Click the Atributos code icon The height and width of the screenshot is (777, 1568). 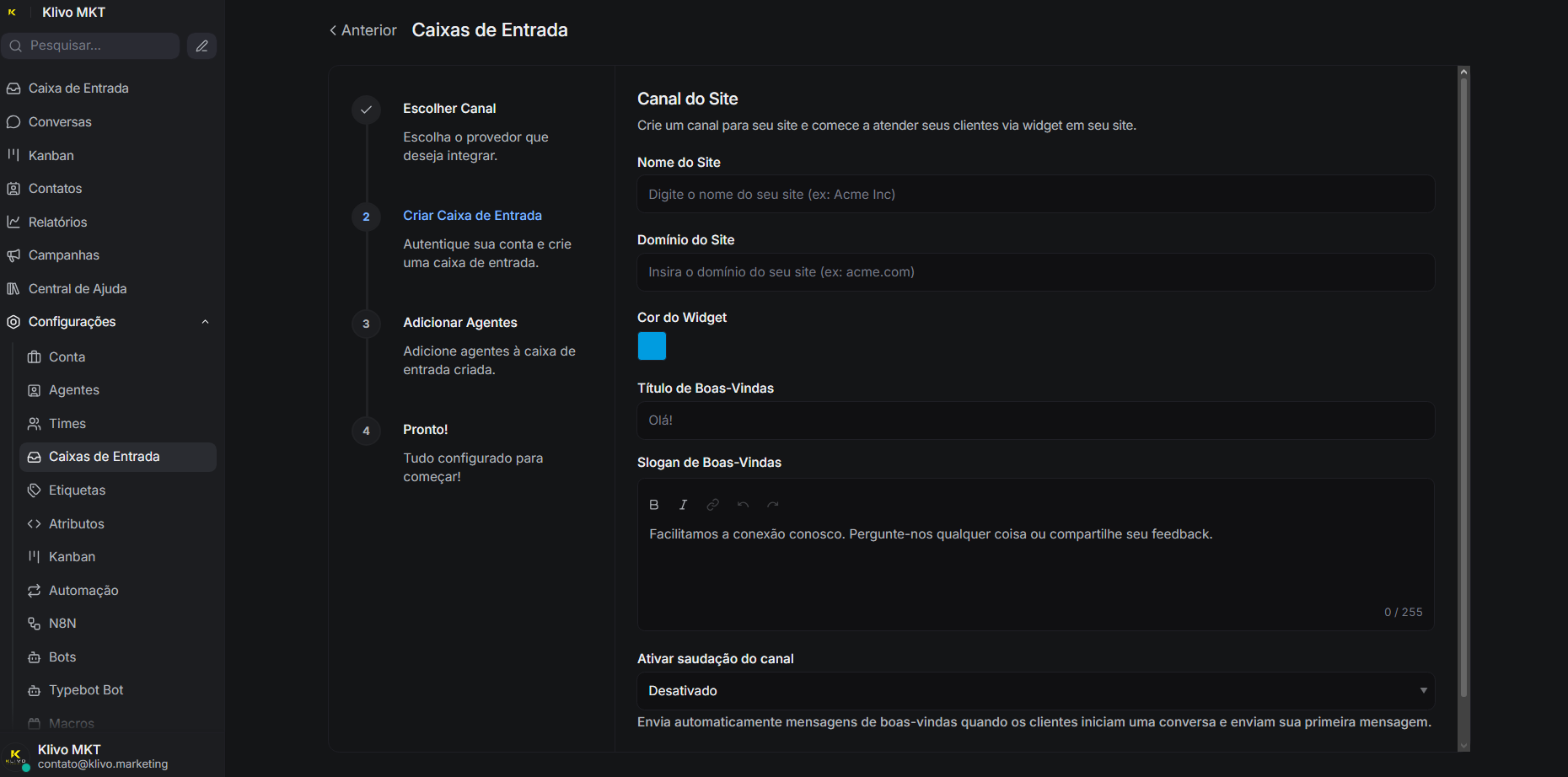click(x=35, y=524)
